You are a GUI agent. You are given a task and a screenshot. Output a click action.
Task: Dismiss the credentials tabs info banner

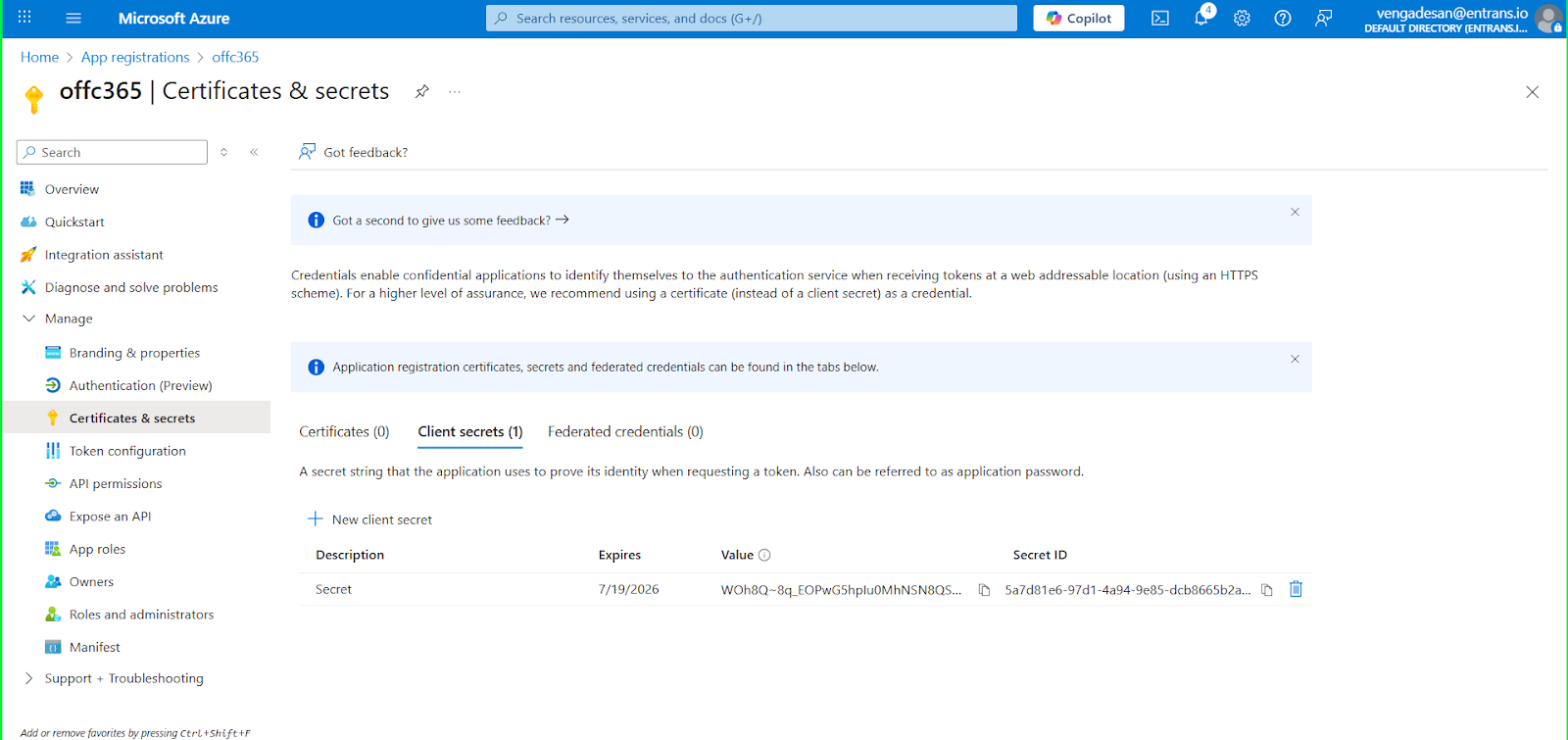point(1295,359)
